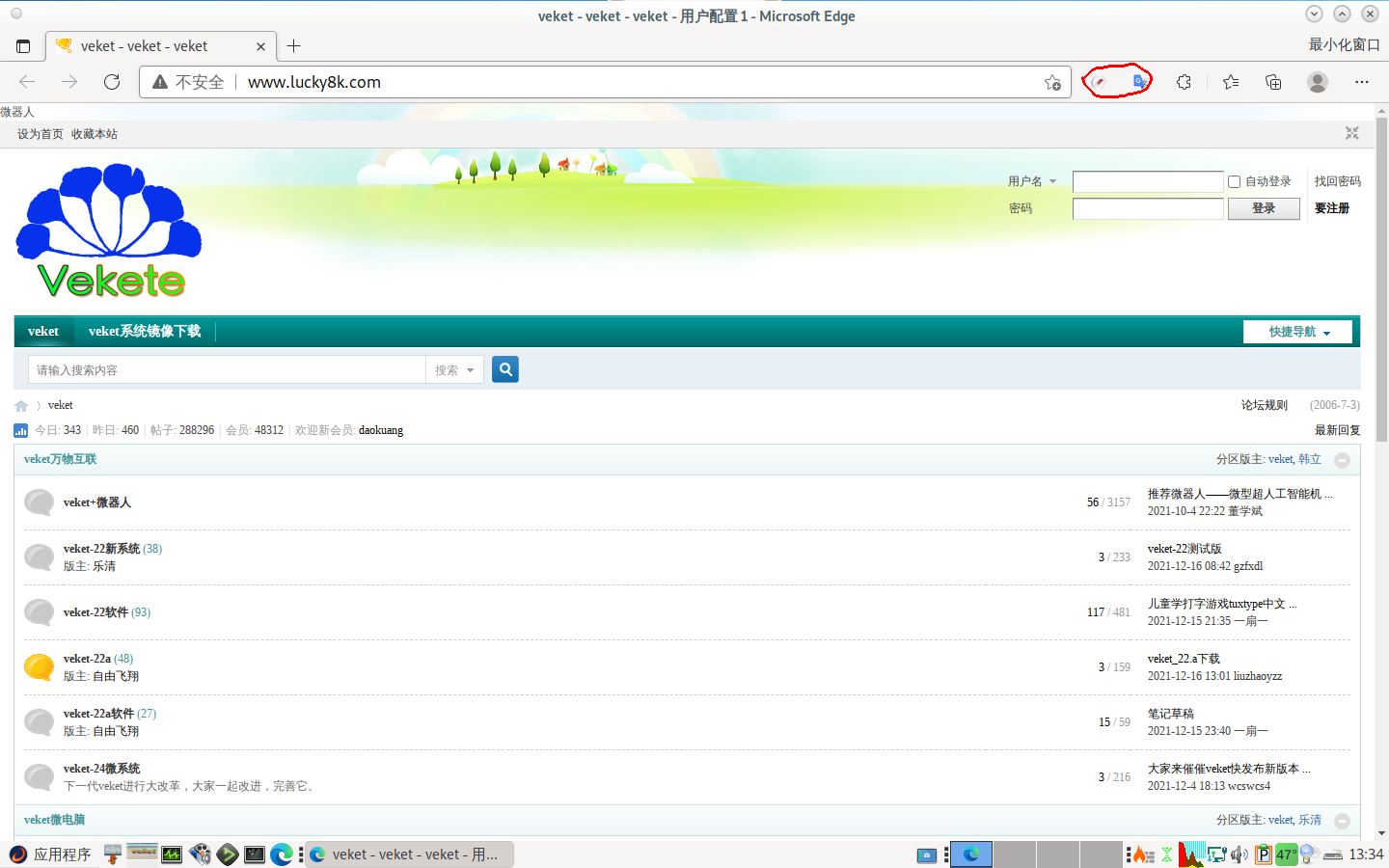Open the clipboard manager tray icon

point(1263,854)
